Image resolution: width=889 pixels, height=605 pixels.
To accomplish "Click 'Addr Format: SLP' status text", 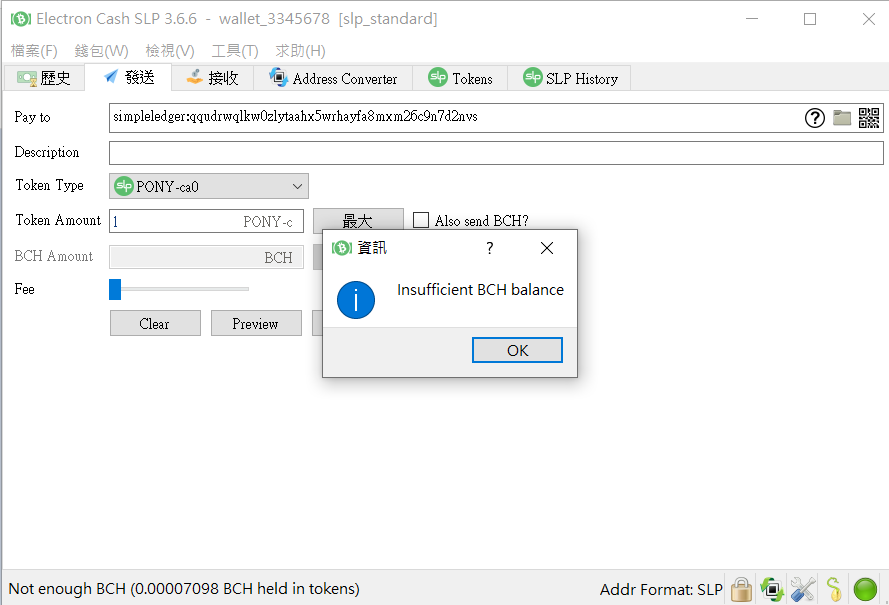I will [661, 590].
